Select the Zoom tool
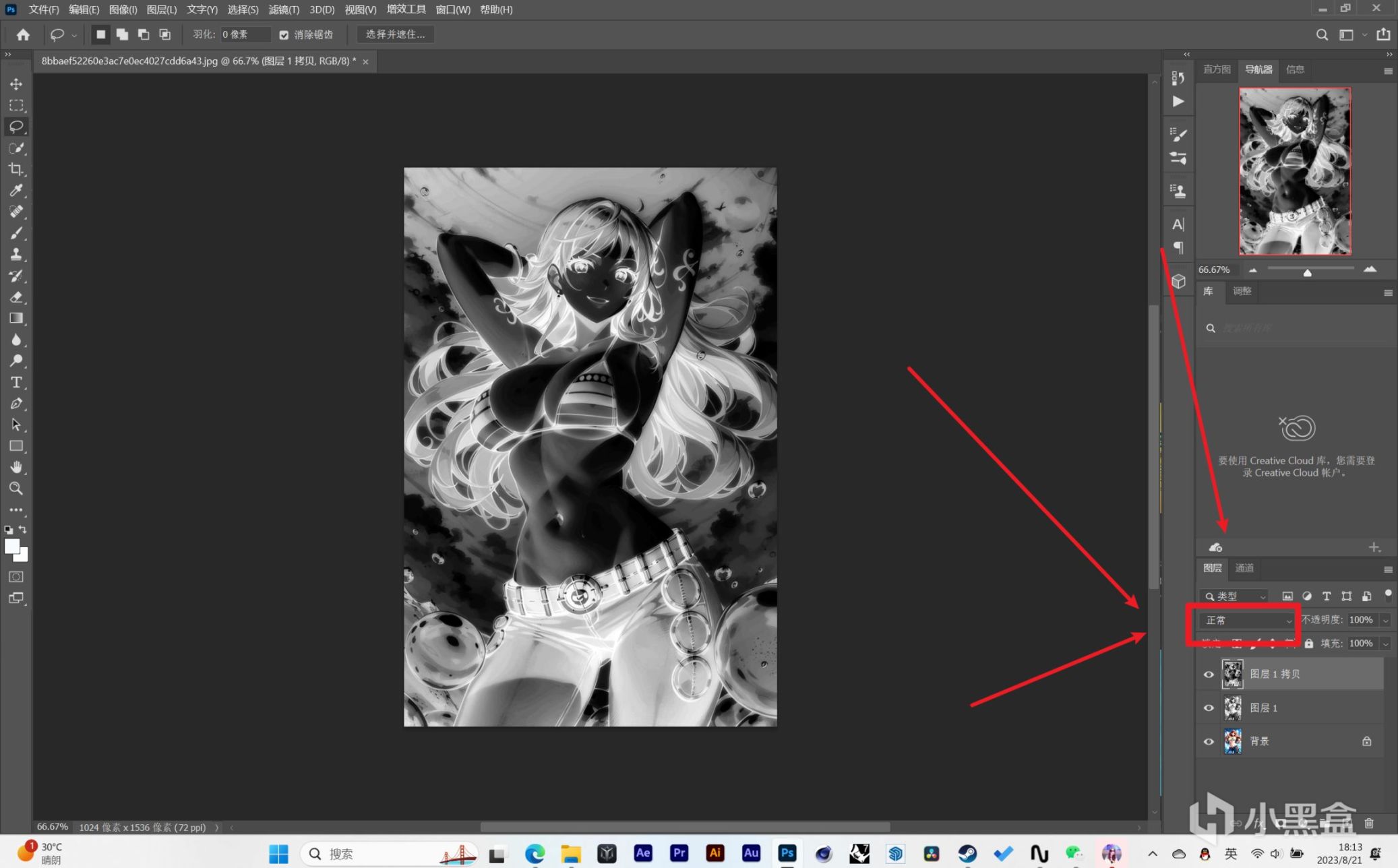The image size is (1398, 868). (16, 489)
